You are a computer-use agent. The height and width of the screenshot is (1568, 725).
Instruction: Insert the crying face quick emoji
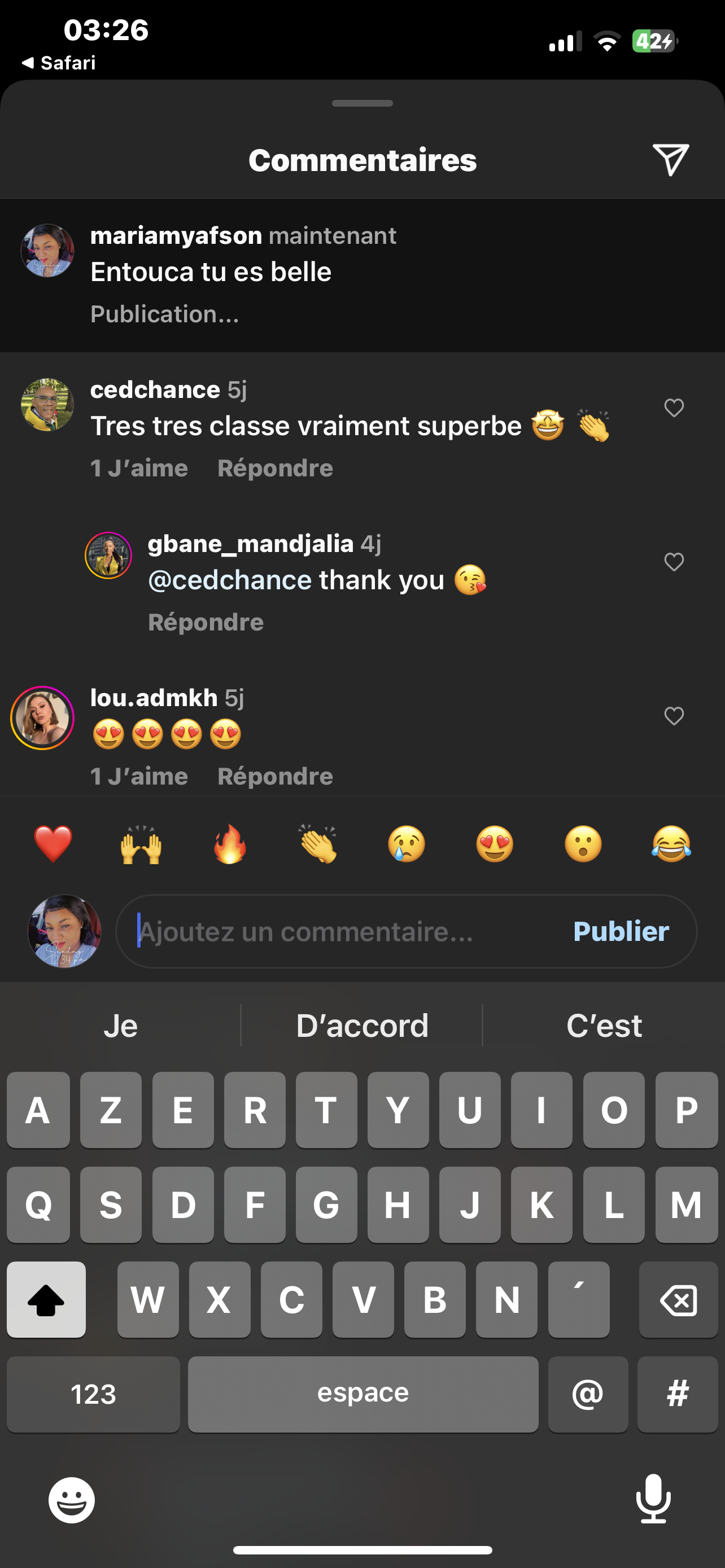407,844
